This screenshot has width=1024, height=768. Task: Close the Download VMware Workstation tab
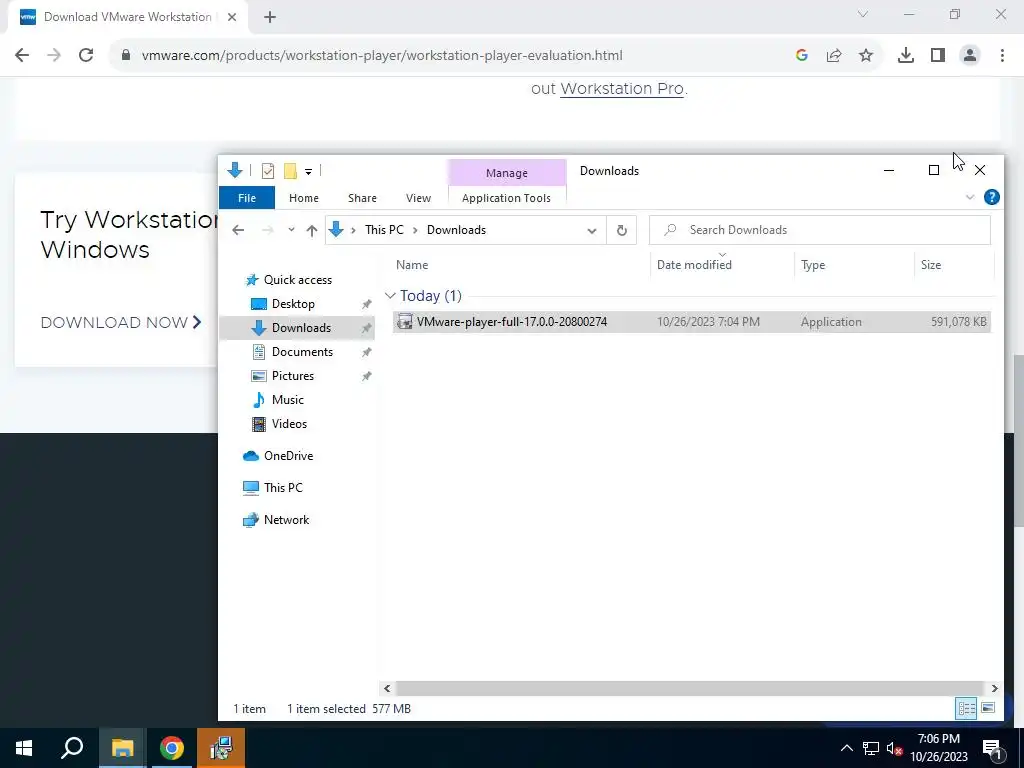pos(232,17)
